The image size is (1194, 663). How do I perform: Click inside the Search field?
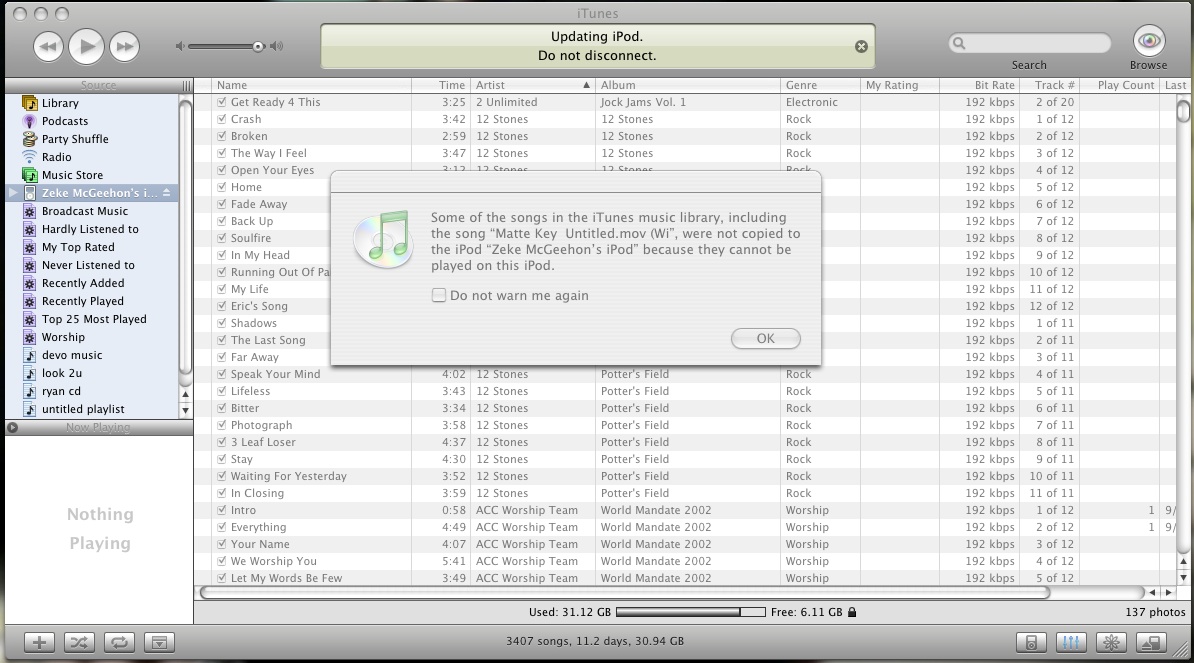tap(1030, 43)
